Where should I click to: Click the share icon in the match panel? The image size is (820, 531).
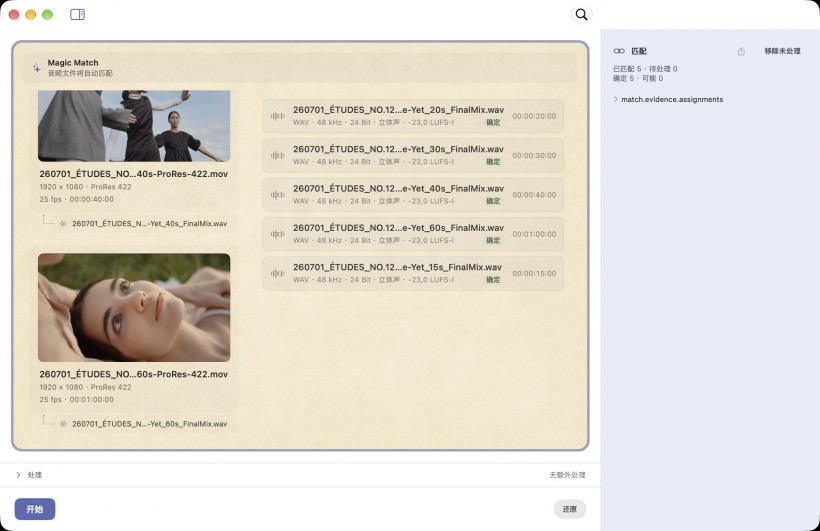pyautogui.click(x=741, y=51)
